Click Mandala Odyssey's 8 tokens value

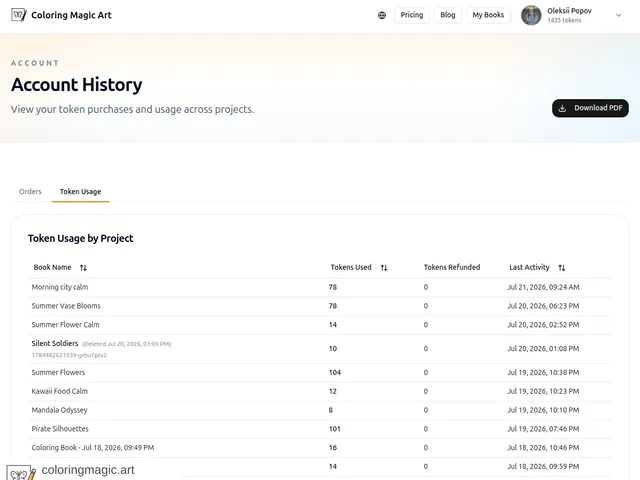click(331, 410)
